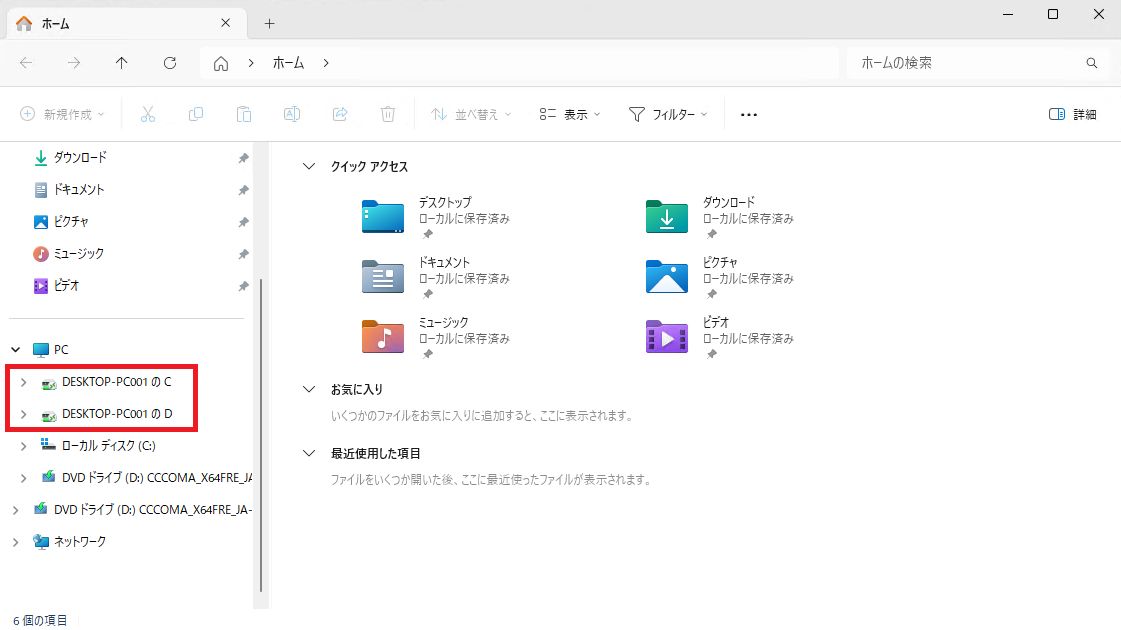Click the Delete trash can icon
The image size is (1121, 630).
(x=387, y=114)
